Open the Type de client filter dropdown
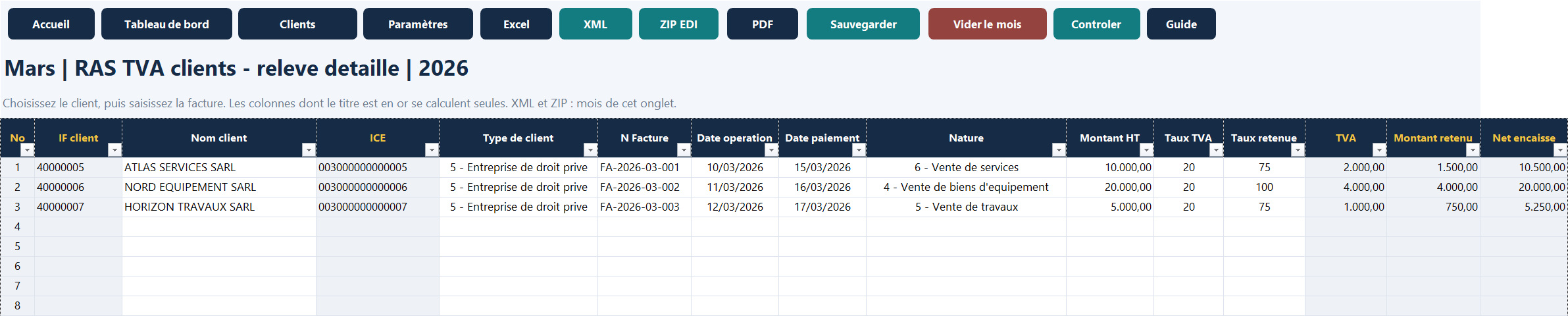Image resolution: width=1568 pixels, height=316 pixels. [x=590, y=150]
